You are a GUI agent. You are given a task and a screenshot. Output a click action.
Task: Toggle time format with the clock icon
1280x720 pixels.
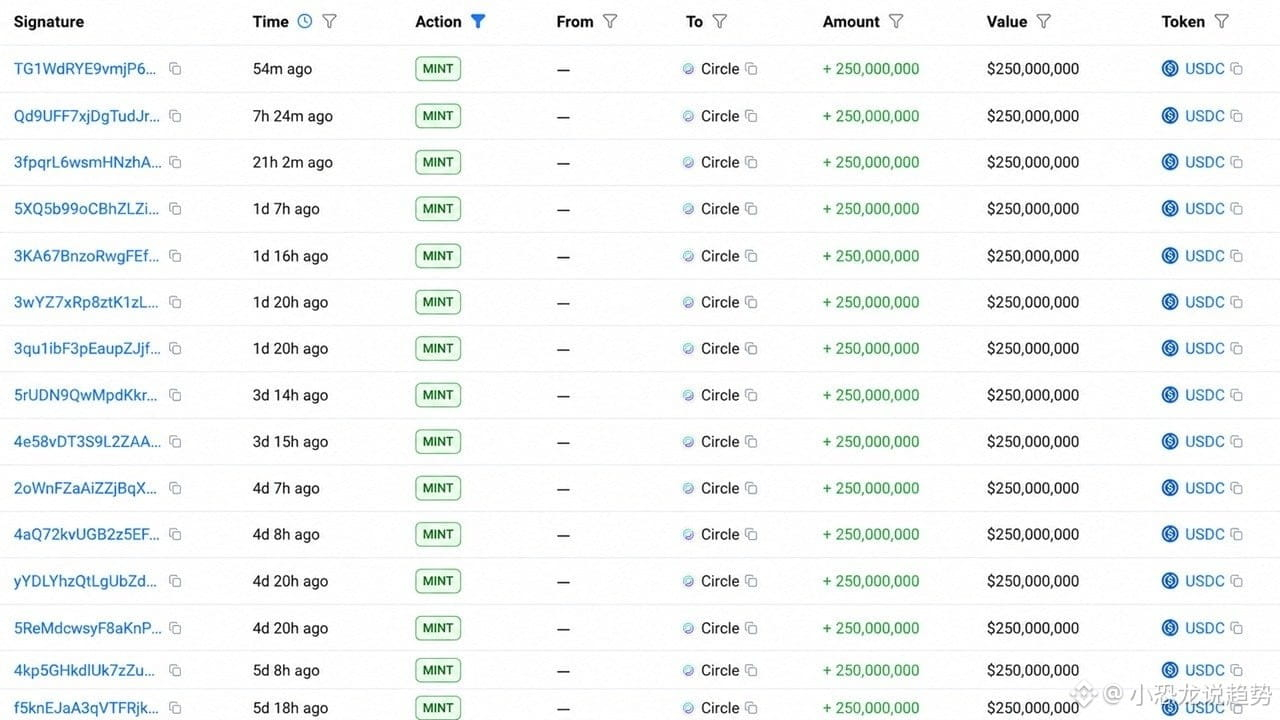(x=305, y=21)
